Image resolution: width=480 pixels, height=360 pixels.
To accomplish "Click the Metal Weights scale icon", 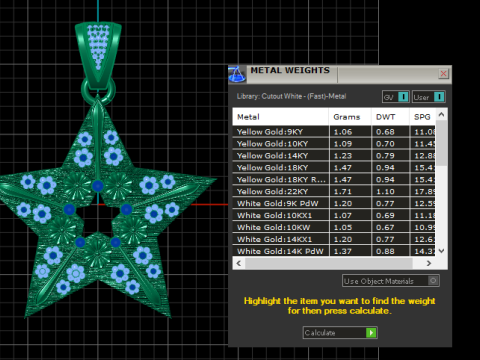I will point(237,74).
